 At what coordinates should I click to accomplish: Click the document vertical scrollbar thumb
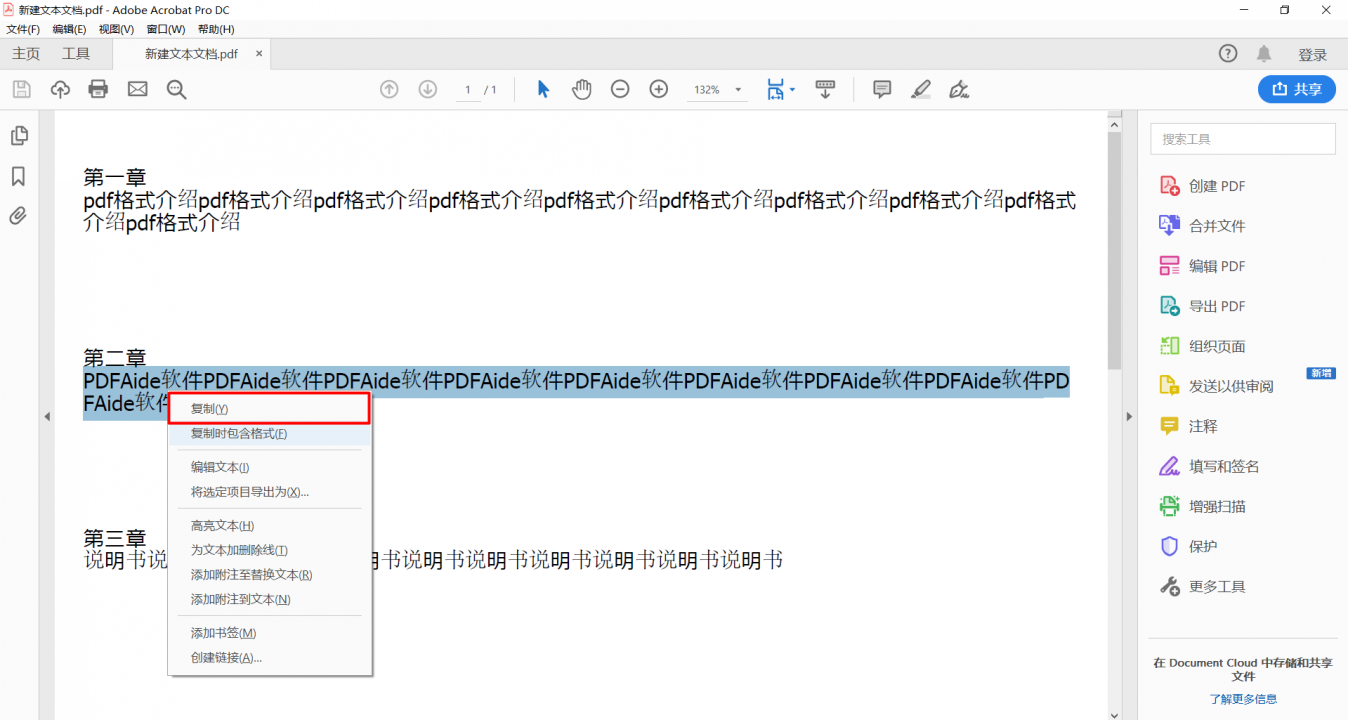(1114, 250)
